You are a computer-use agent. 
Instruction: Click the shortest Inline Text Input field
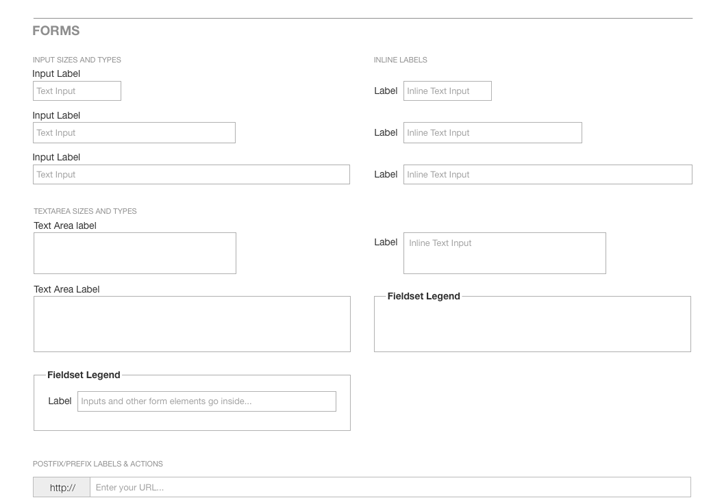click(x=447, y=91)
